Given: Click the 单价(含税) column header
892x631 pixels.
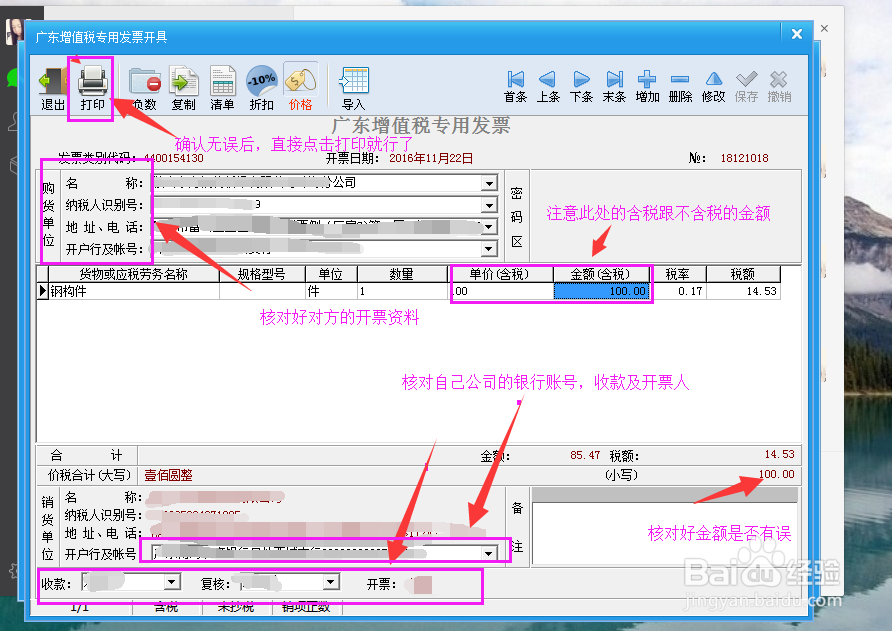Looking at the screenshot, I should [x=499, y=274].
